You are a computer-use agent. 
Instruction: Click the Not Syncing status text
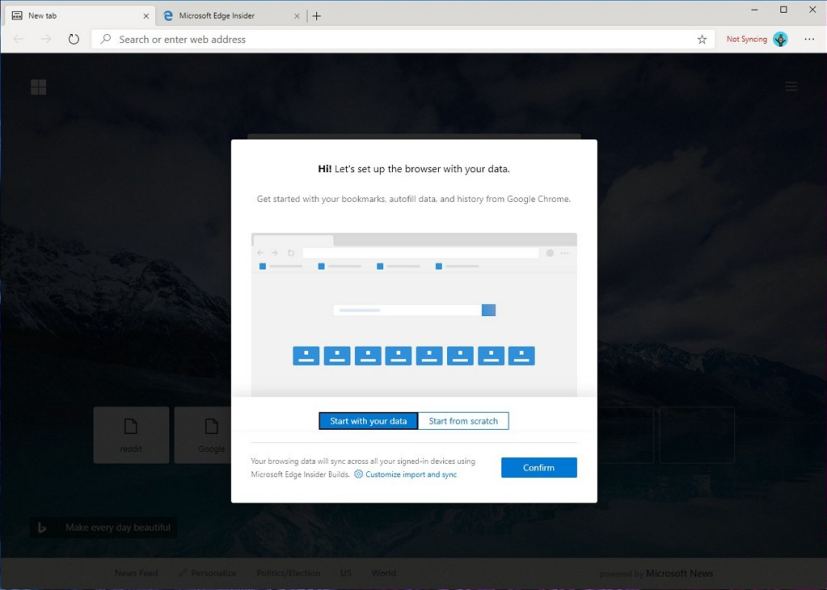point(746,39)
